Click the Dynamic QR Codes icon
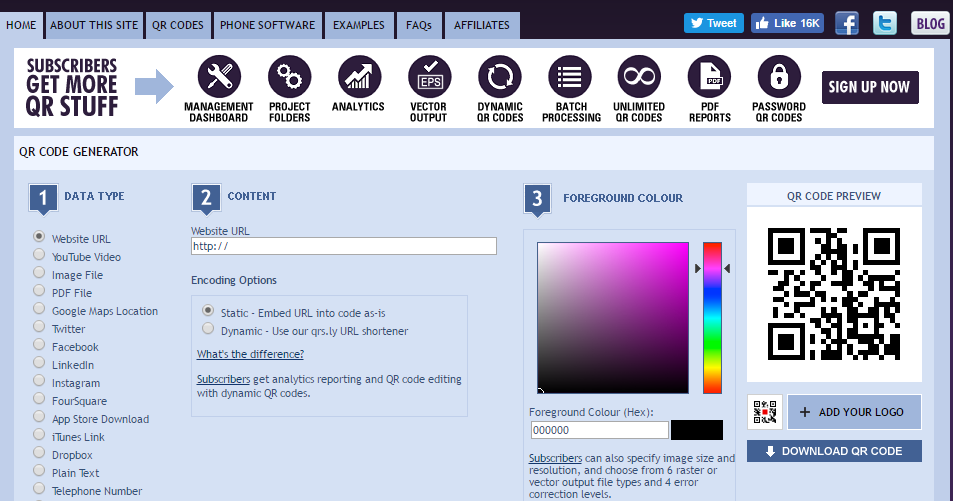 (500, 77)
